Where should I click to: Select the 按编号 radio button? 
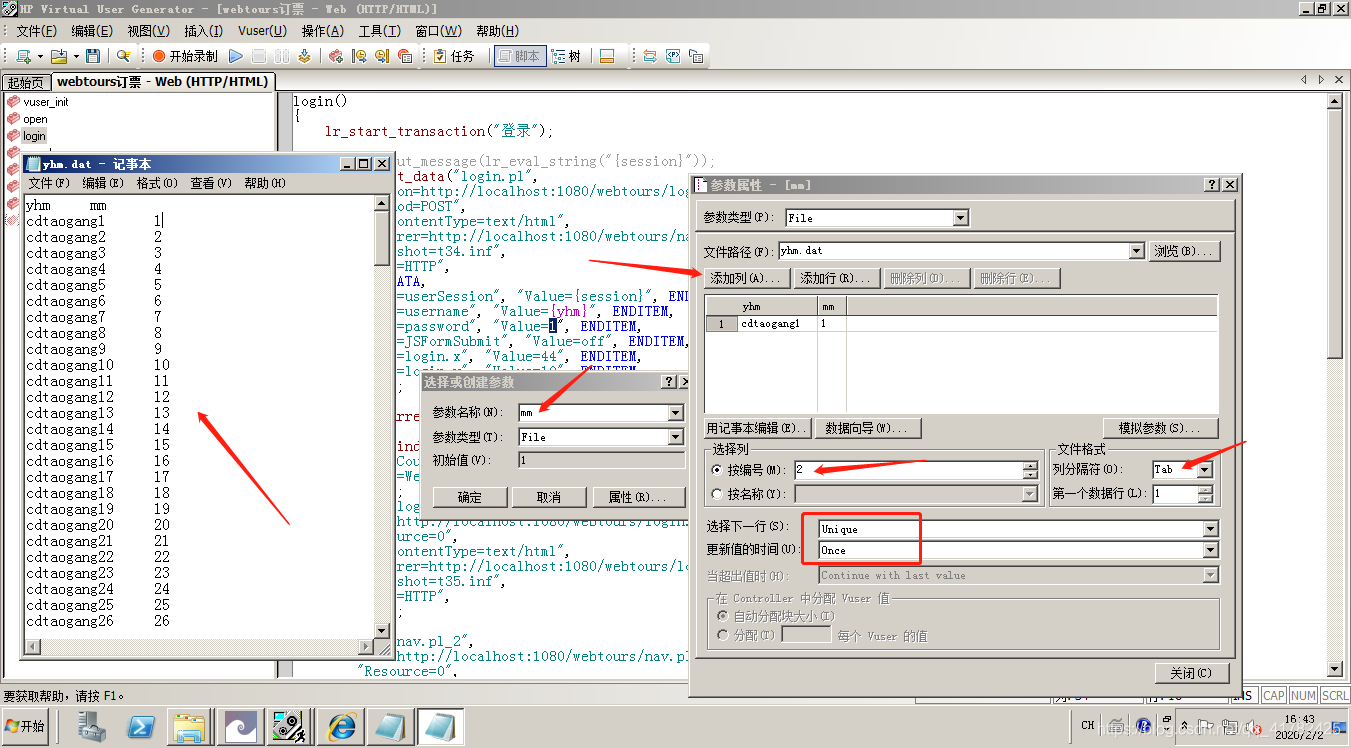point(717,469)
